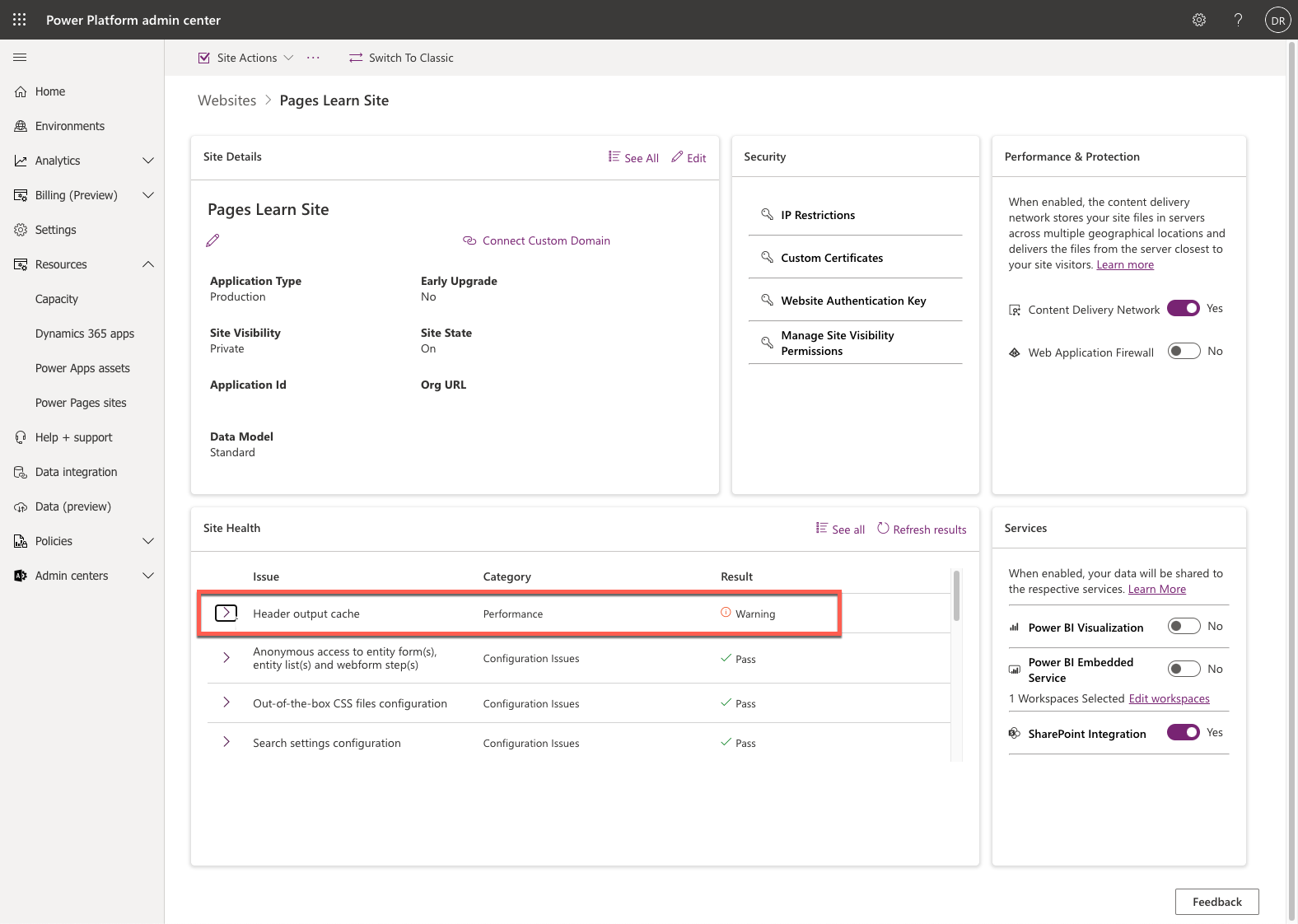The width and height of the screenshot is (1298, 924).
Task: Open the settings gear in header
Action: [1199, 20]
